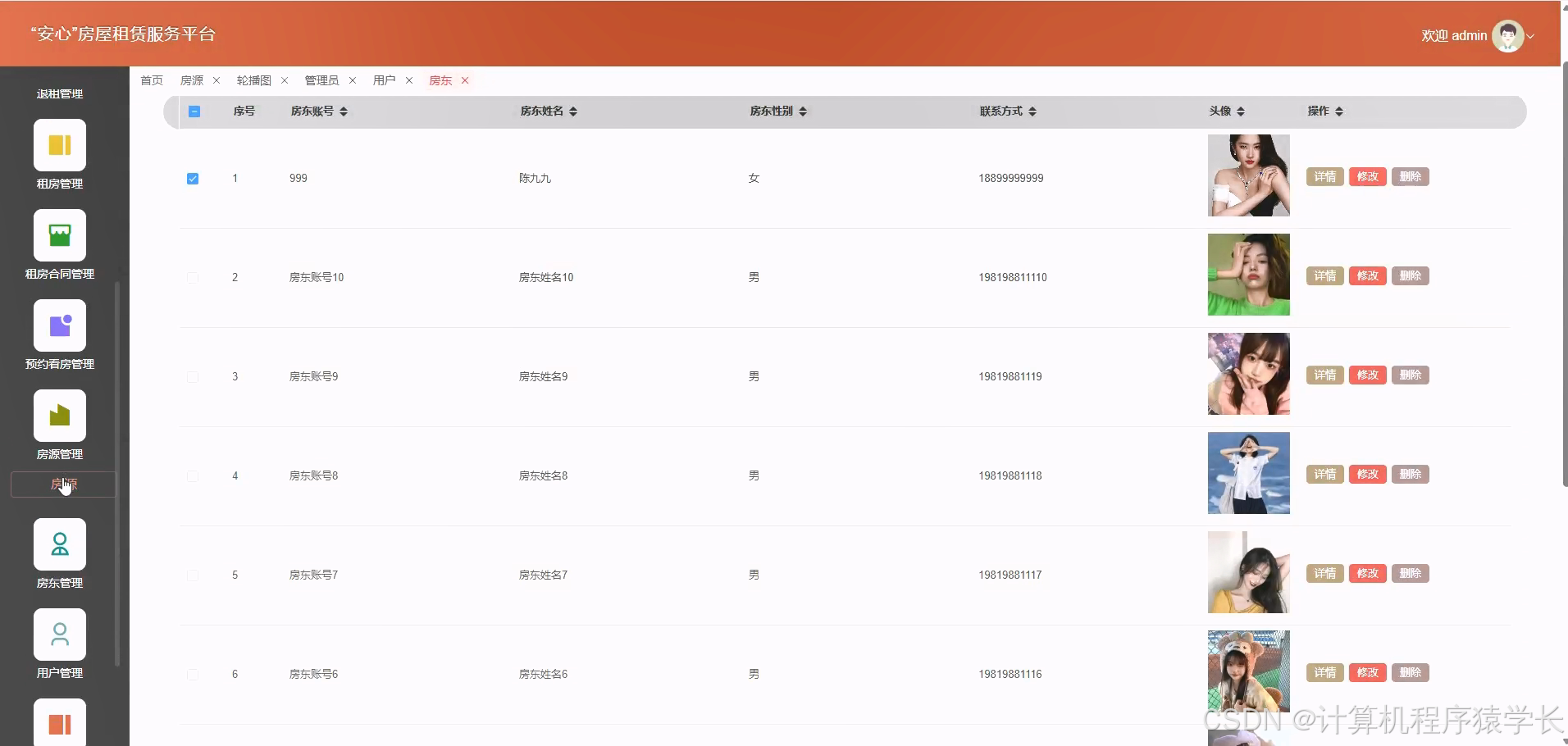Close the 用户 tab
Viewport: 1568px width, 746px height.
tap(409, 80)
